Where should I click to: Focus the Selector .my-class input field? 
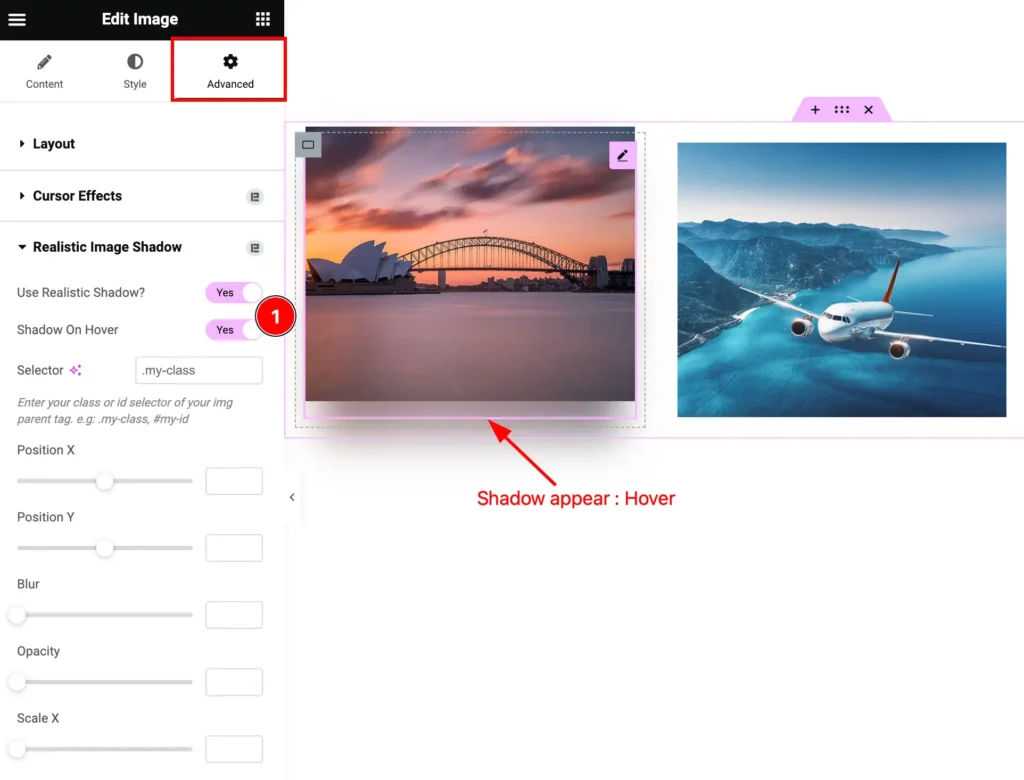click(x=199, y=370)
